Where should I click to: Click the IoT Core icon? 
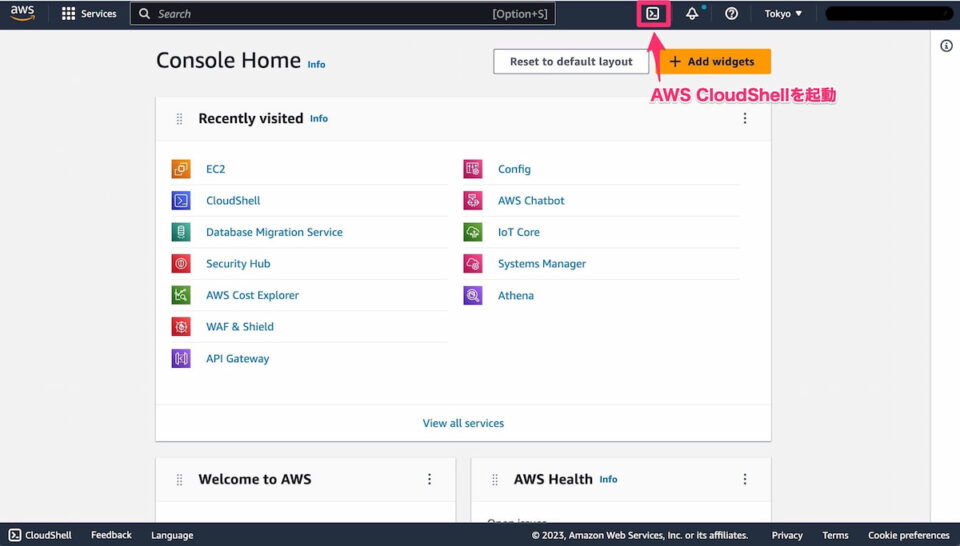click(x=473, y=232)
